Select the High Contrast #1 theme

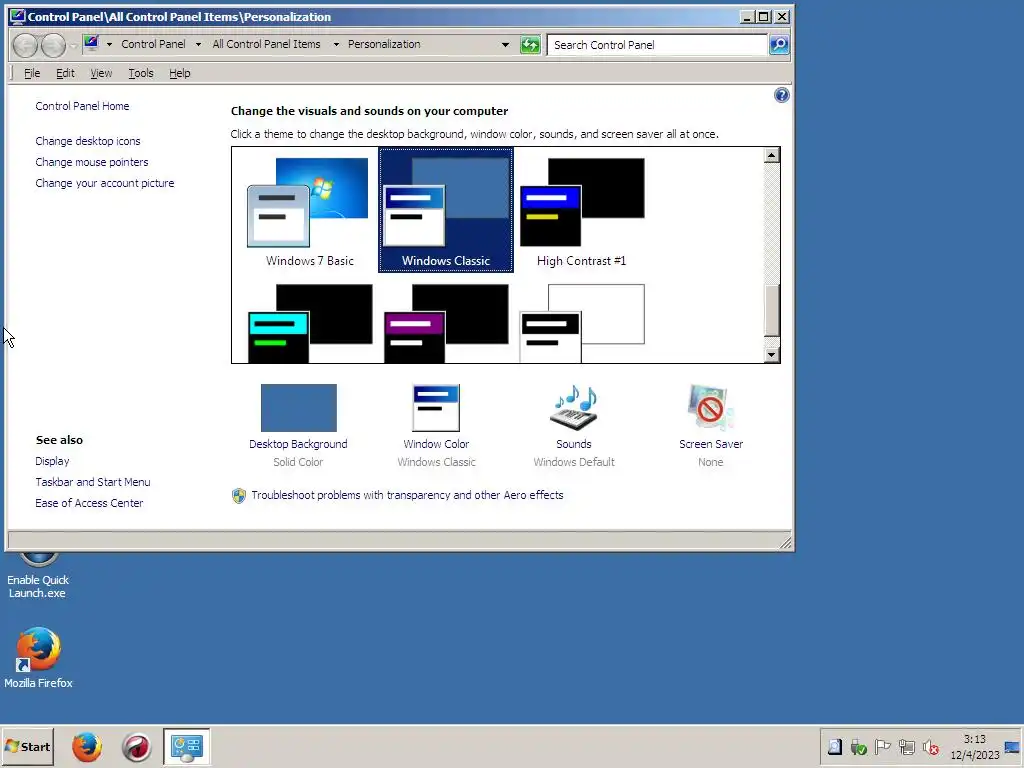coord(581,212)
